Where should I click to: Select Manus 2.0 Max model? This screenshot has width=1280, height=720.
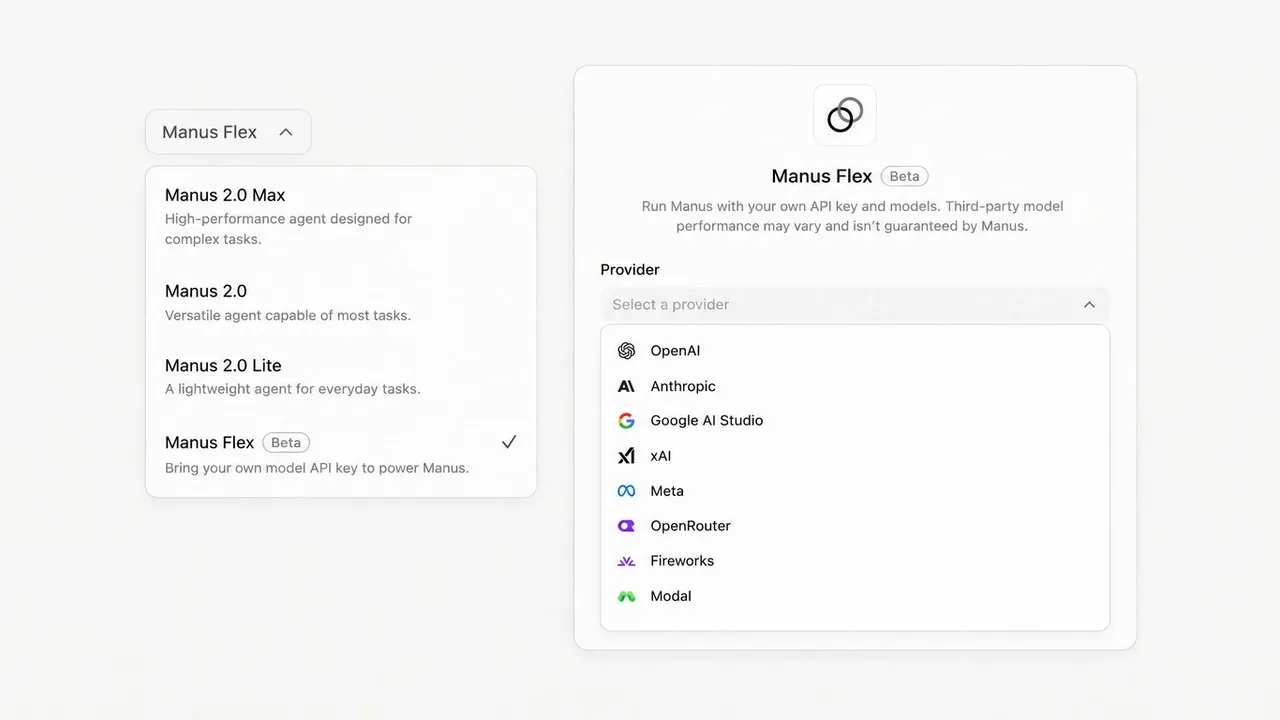pos(340,216)
